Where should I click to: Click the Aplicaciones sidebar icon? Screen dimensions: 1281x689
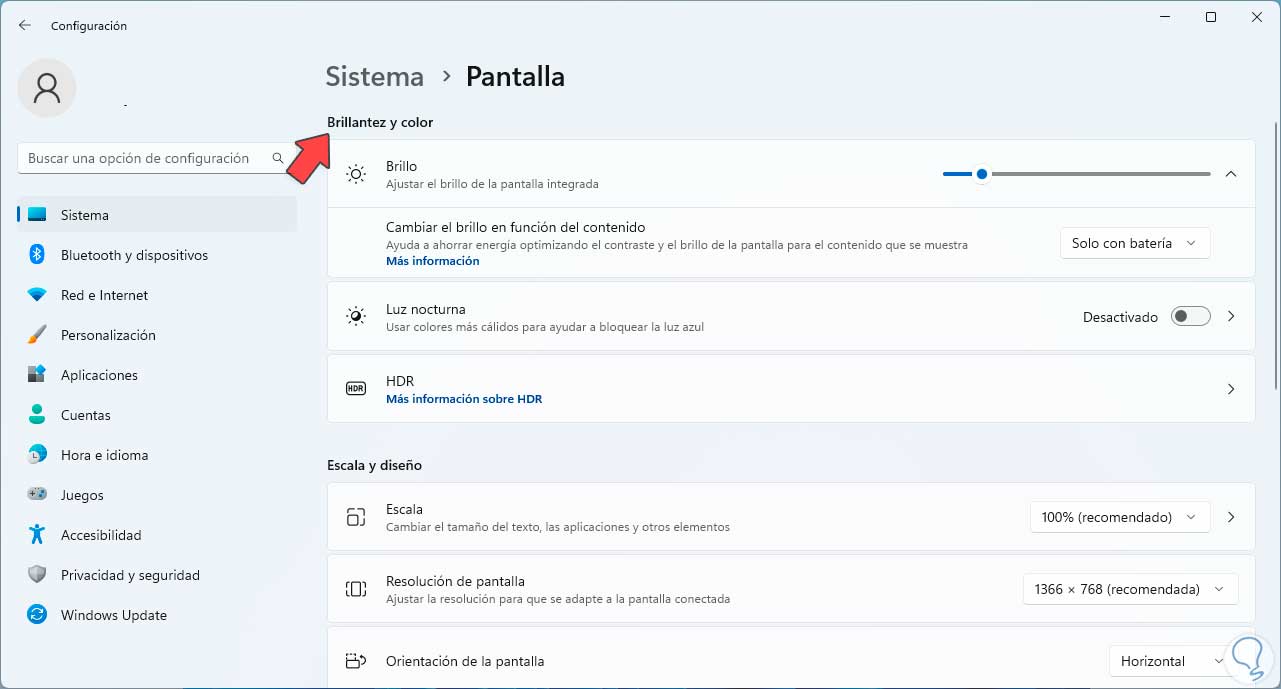point(37,375)
